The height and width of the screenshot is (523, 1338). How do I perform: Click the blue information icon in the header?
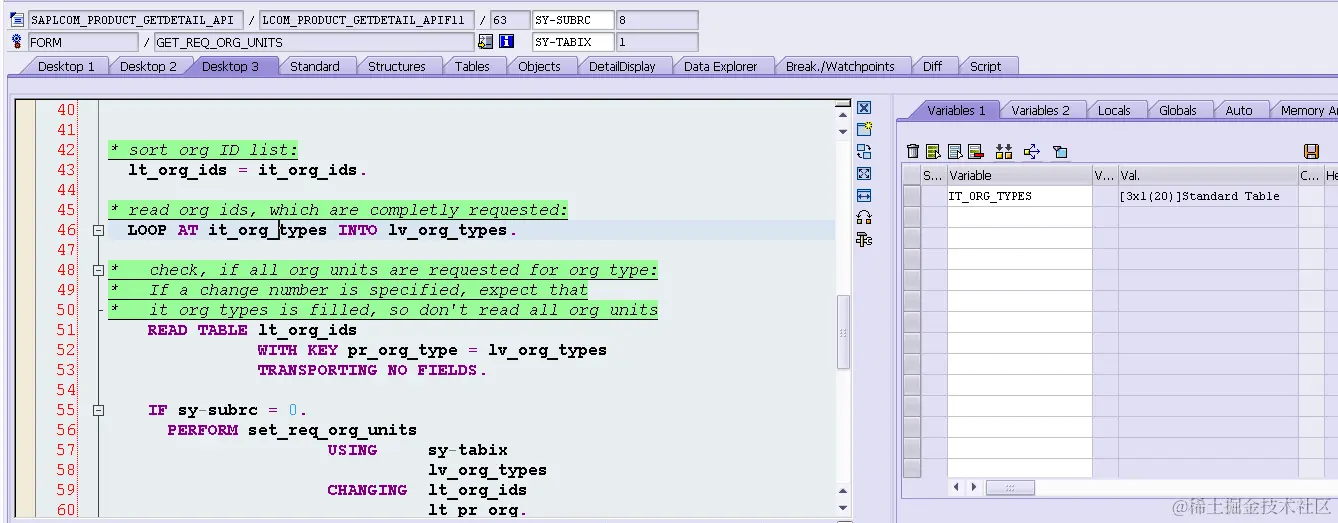click(507, 42)
